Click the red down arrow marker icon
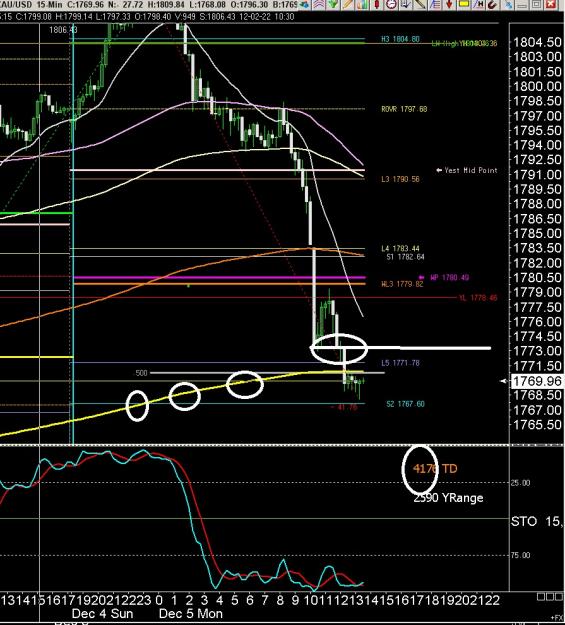 tap(449, 4)
